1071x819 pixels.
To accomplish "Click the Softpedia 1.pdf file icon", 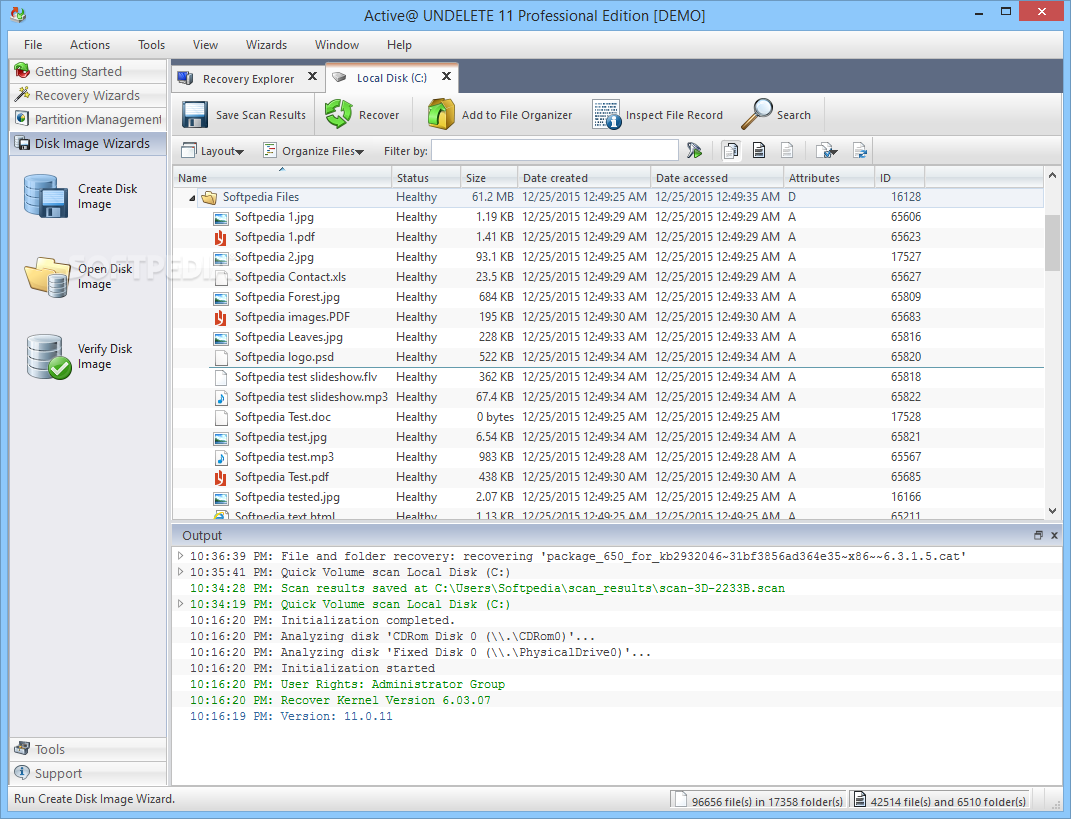I will 220,238.
